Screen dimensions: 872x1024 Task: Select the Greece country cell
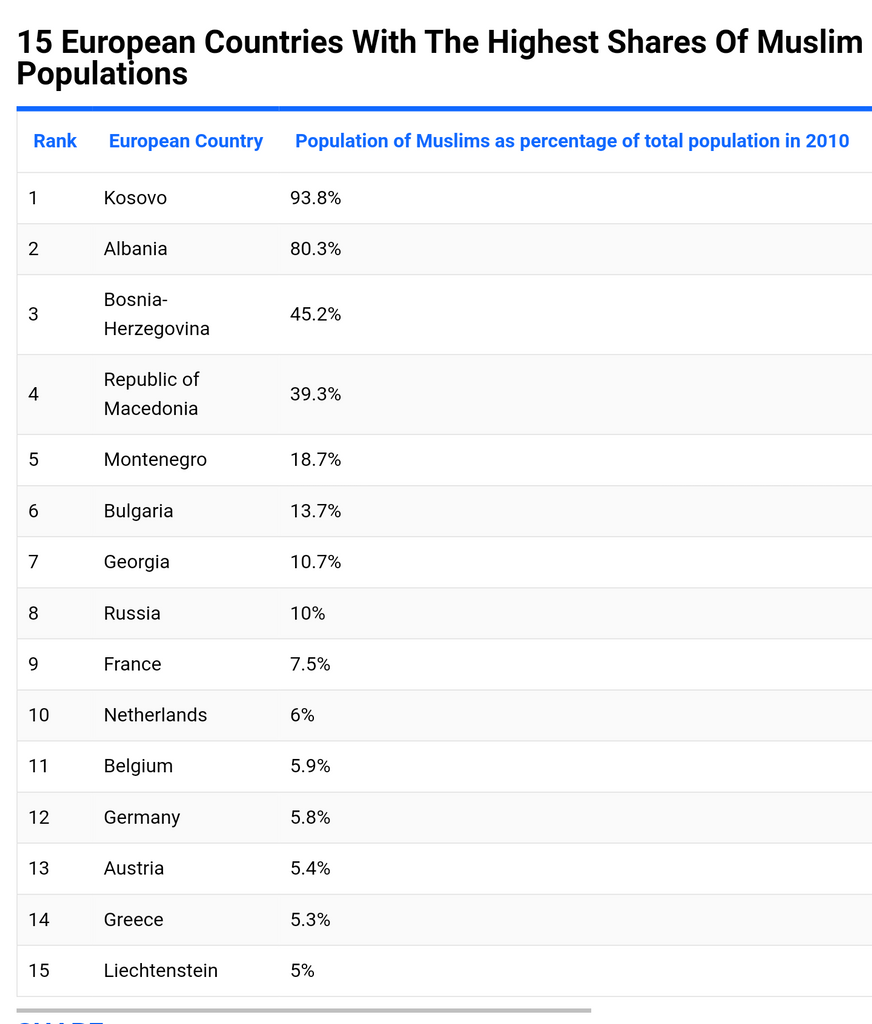[133, 919]
